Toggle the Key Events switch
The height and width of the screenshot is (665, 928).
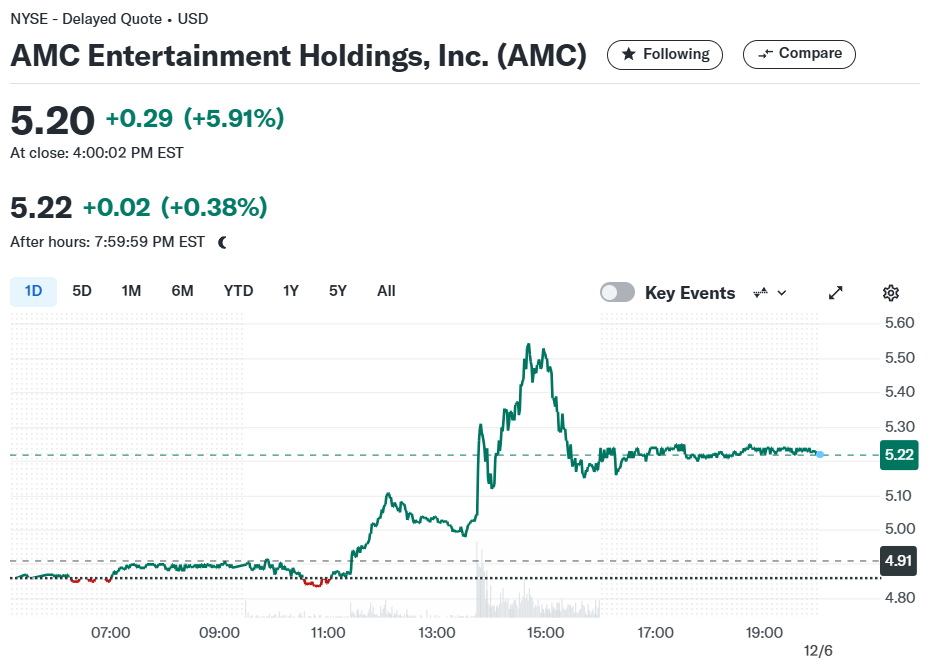(x=617, y=292)
